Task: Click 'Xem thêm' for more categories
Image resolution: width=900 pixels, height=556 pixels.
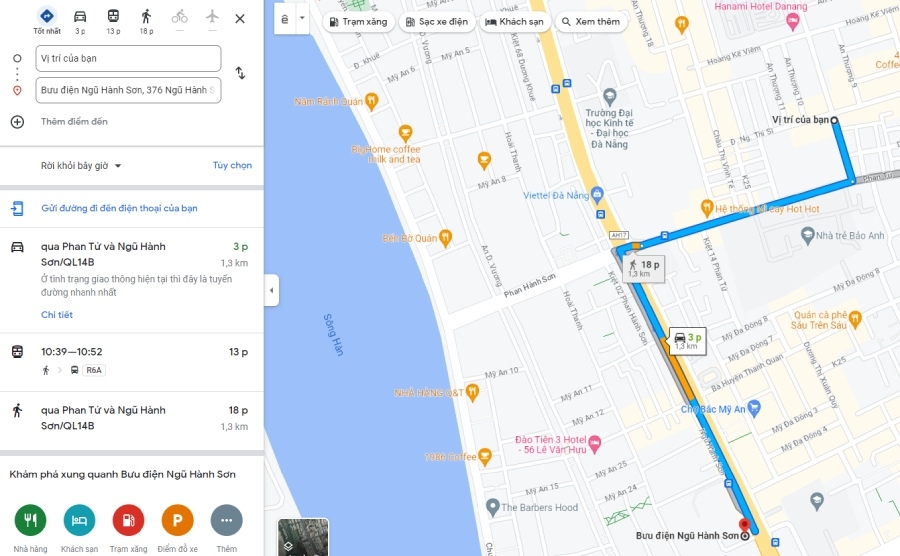Action: [591, 22]
